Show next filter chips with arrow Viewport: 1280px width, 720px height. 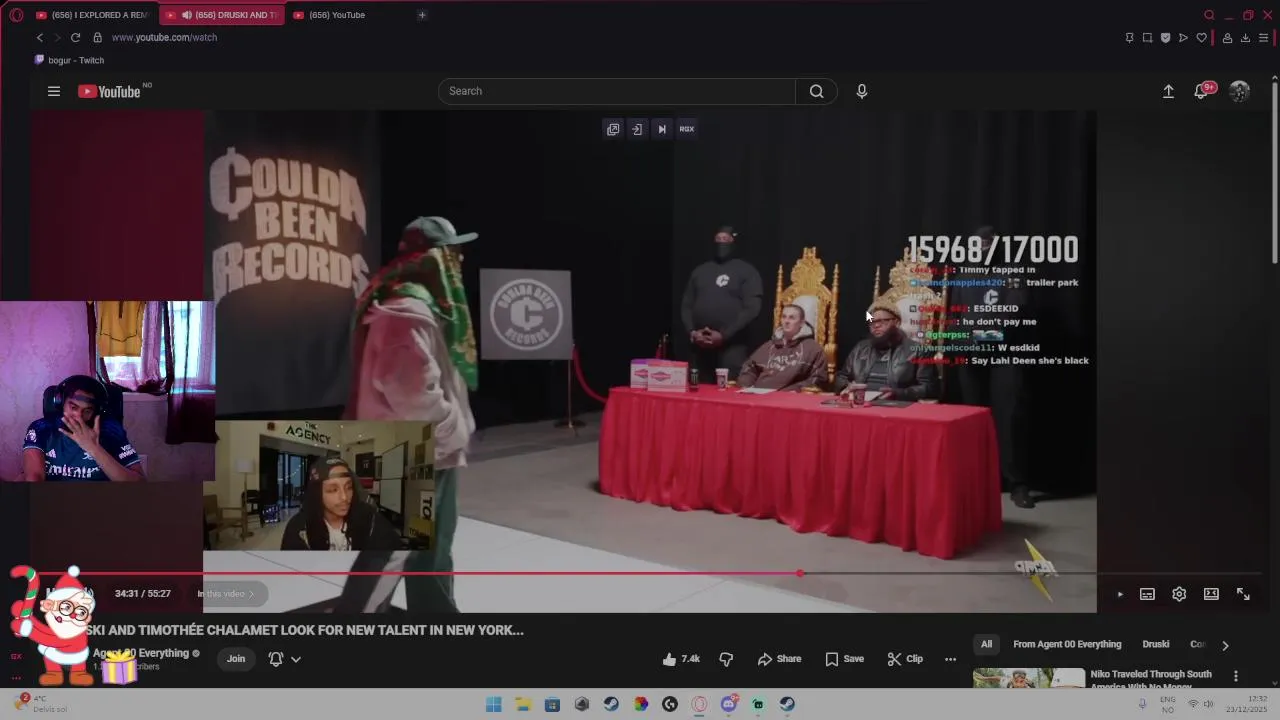pyautogui.click(x=1225, y=645)
